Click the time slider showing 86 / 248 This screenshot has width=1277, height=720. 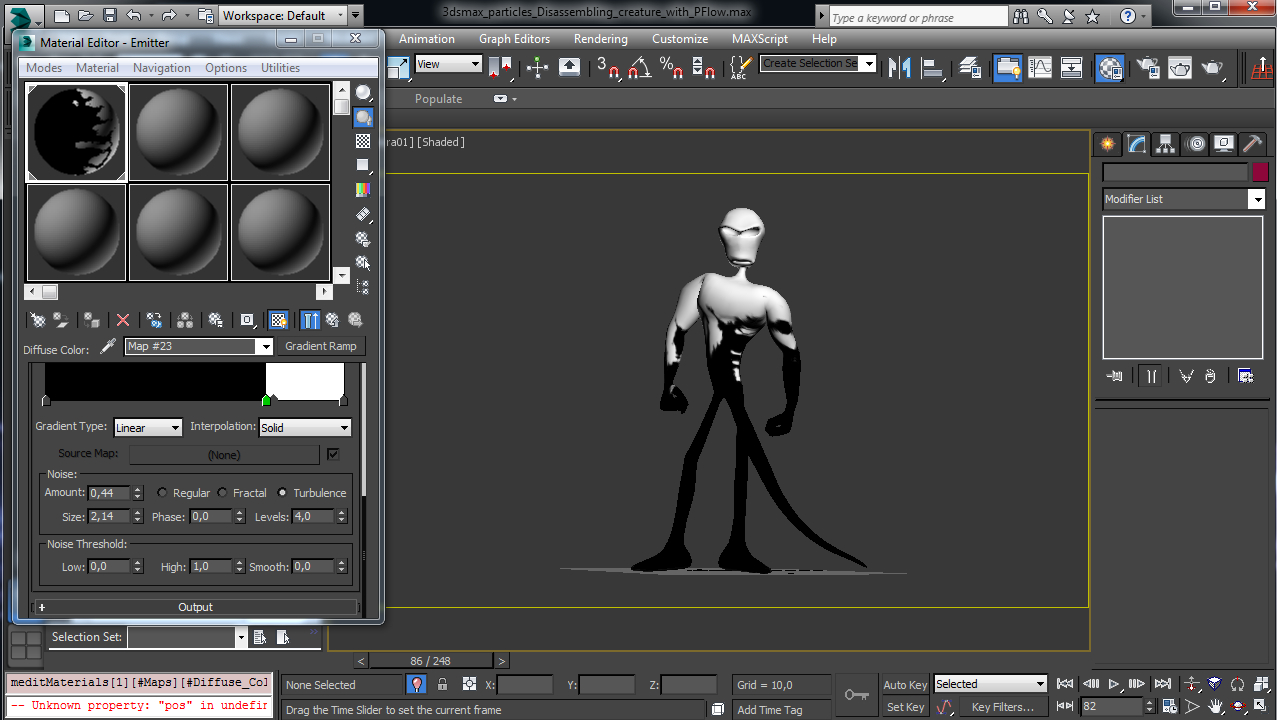[x=431, y=661]
